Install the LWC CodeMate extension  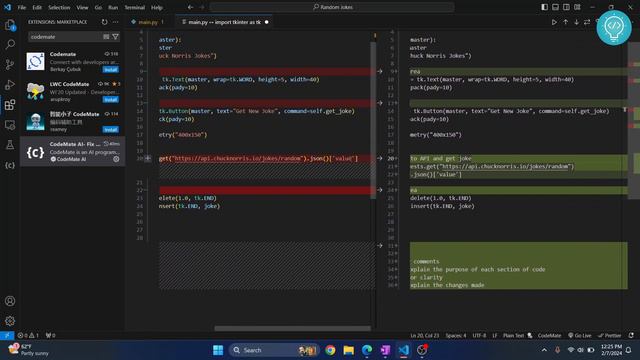click(111, 100)
